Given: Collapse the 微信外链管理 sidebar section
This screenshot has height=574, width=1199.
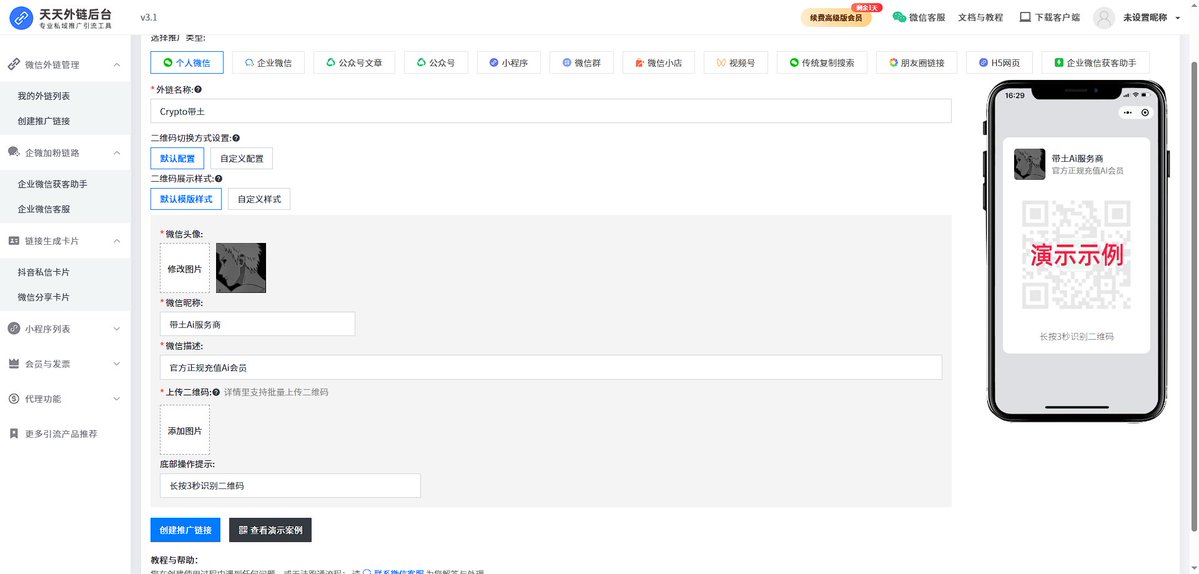Looking at the screenshot, I should (117, 65).
